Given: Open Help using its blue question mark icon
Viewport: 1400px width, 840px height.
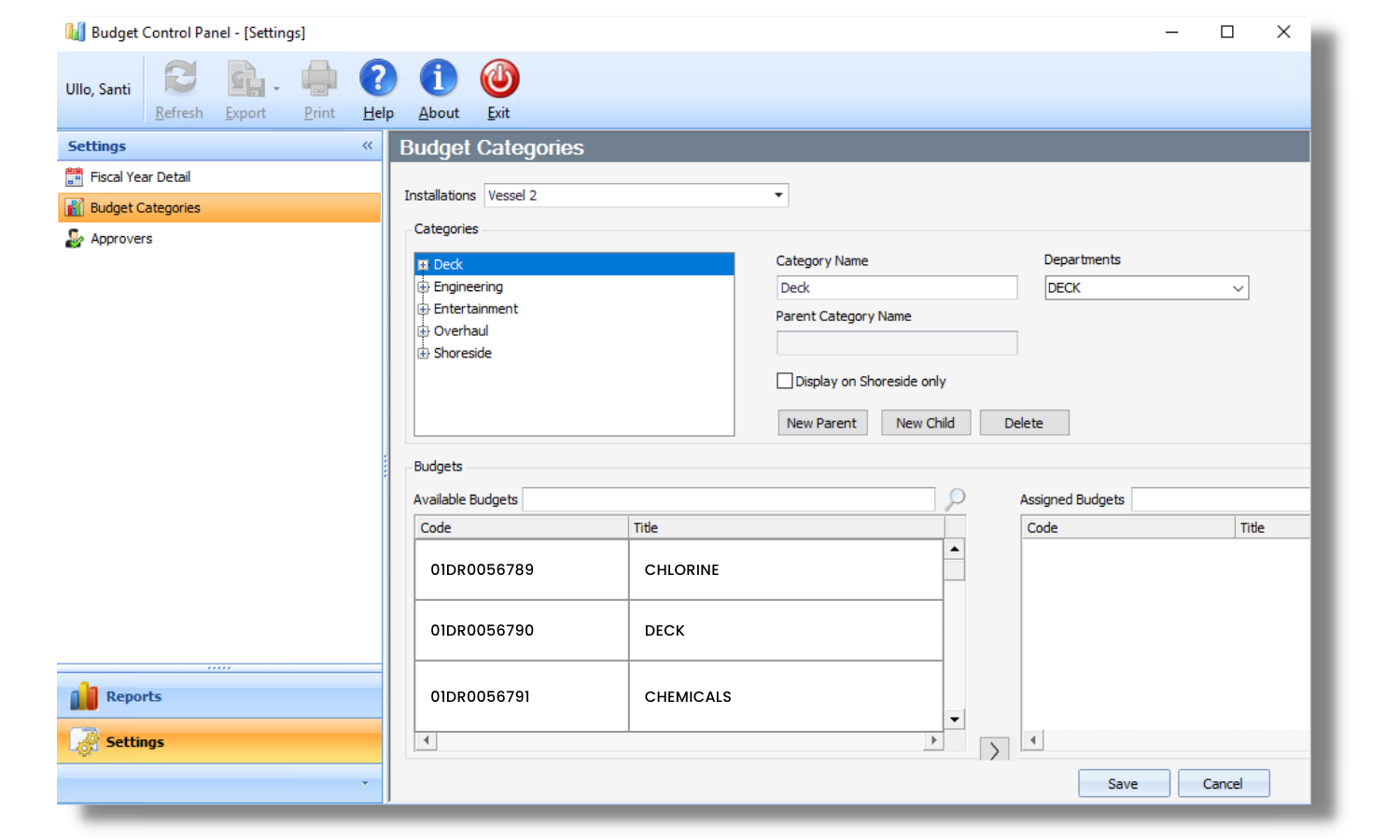Looking at the screenshot, I should [x=378, y=78].
